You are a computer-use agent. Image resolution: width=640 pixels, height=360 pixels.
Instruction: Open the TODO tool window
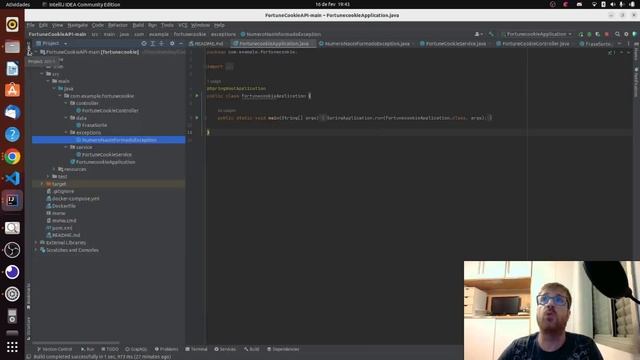click(x=110, y=349)
